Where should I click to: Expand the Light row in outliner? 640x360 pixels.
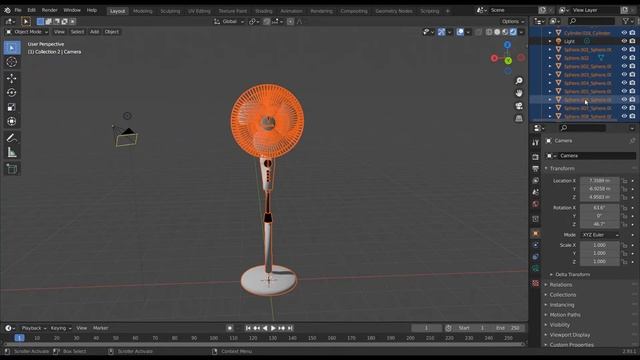click(550, 41)
